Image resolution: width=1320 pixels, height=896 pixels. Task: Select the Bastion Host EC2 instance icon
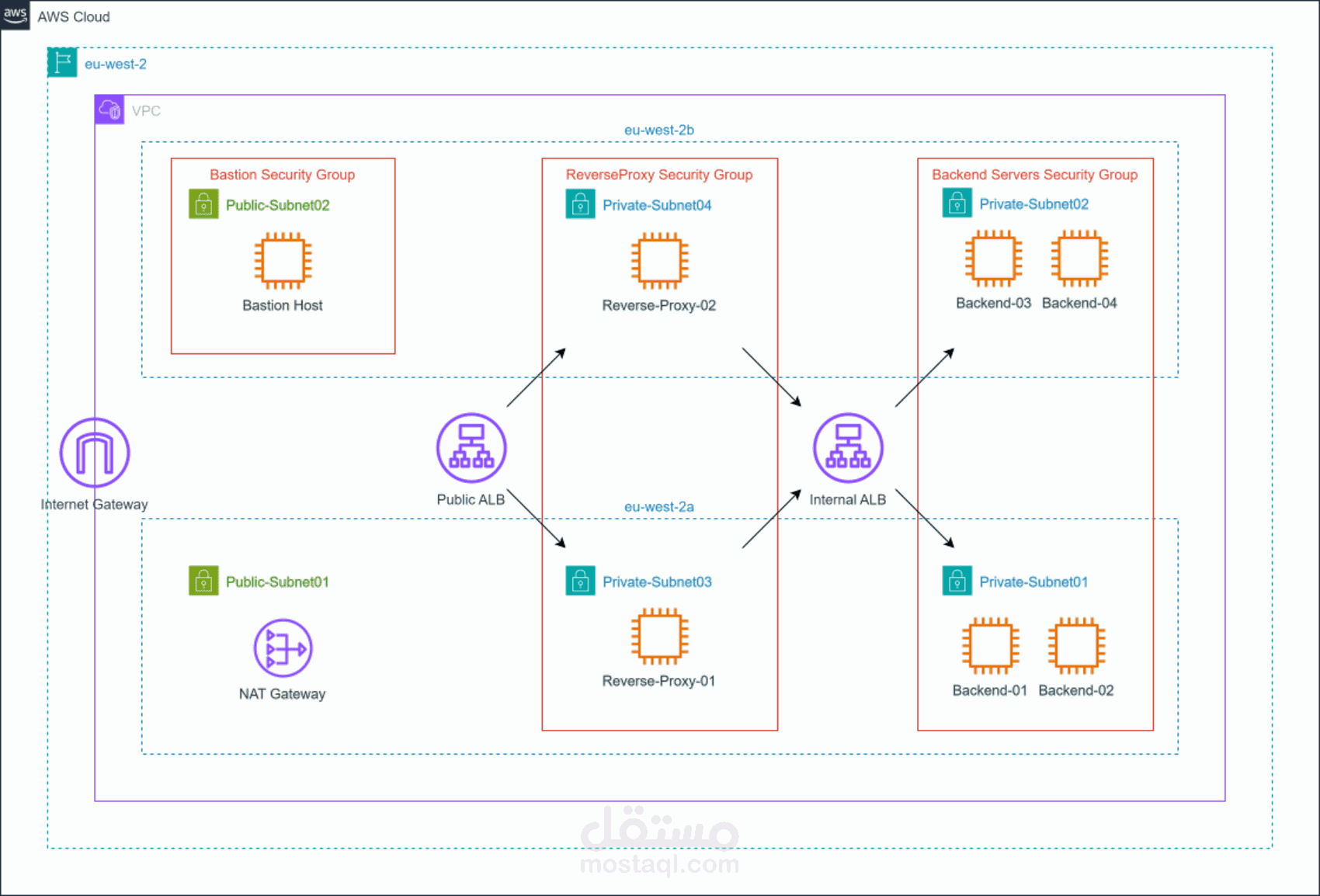(x=283, y=260)
